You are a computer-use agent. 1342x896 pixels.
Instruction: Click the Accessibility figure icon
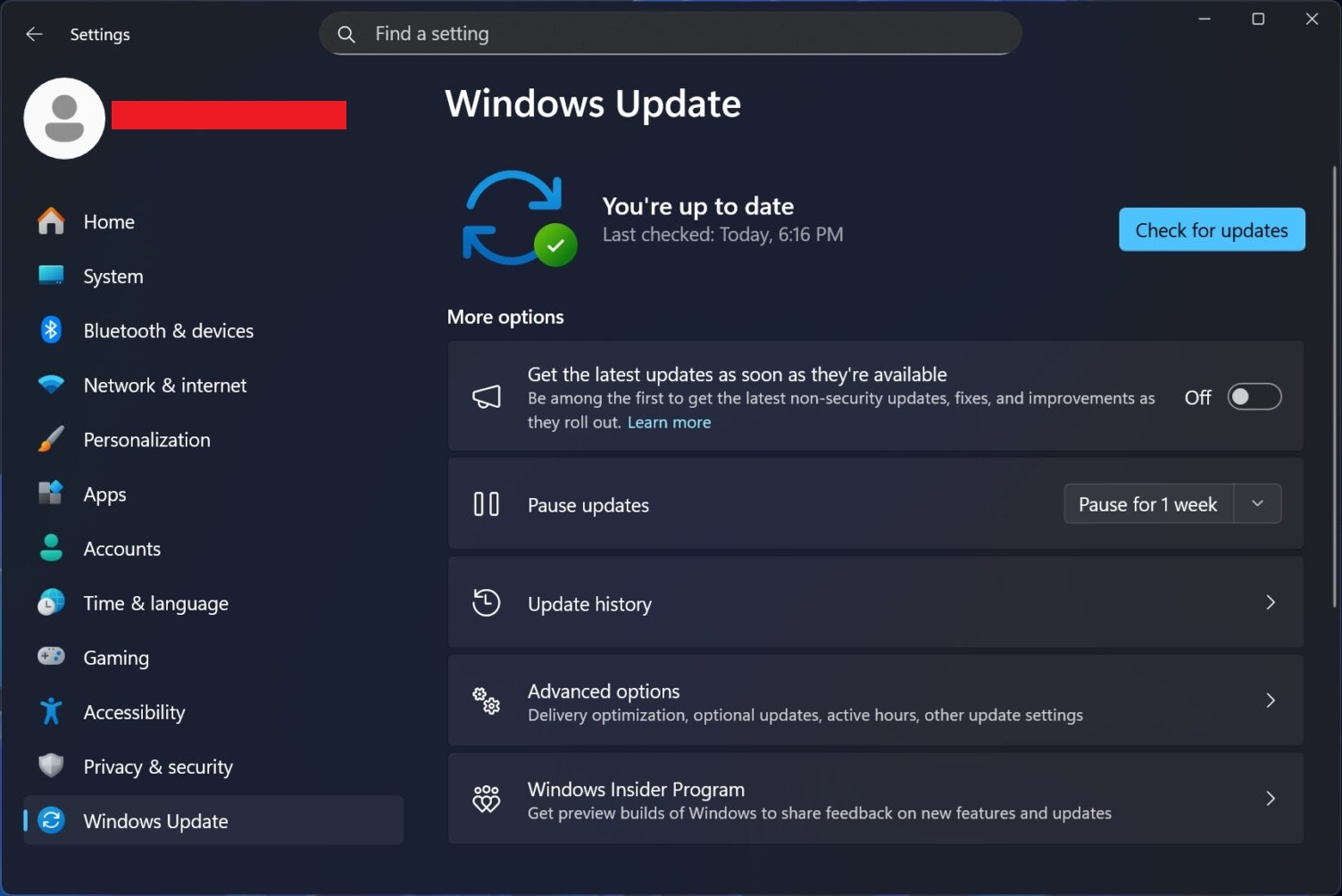click(51, 711)
